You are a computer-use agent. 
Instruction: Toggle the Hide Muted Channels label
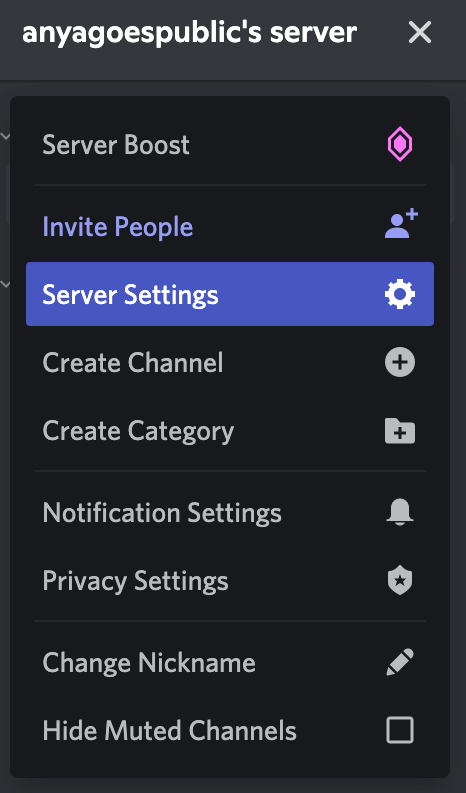tap(170, 731)
